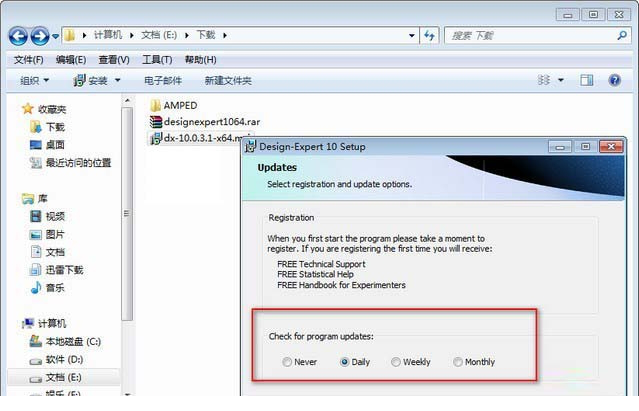
Task: Click the navigation pane scrollbar up arrow
Action: (127, 100)
